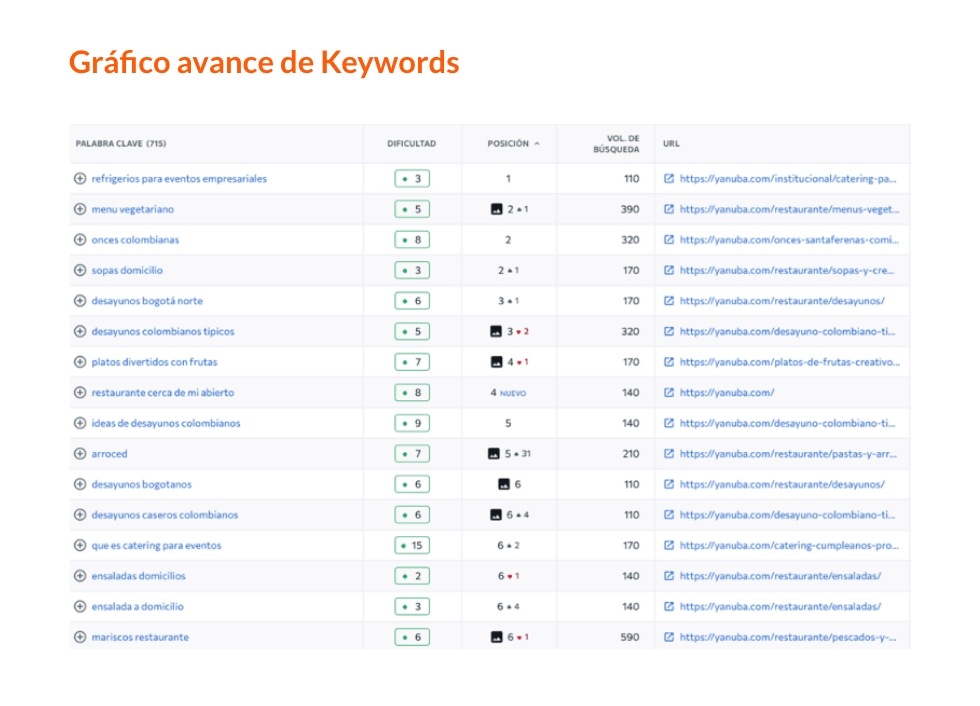Open external link icon in 'desayunos caseros colombianos' row
The image size is (980, 706).
click(x=669, y=515)
